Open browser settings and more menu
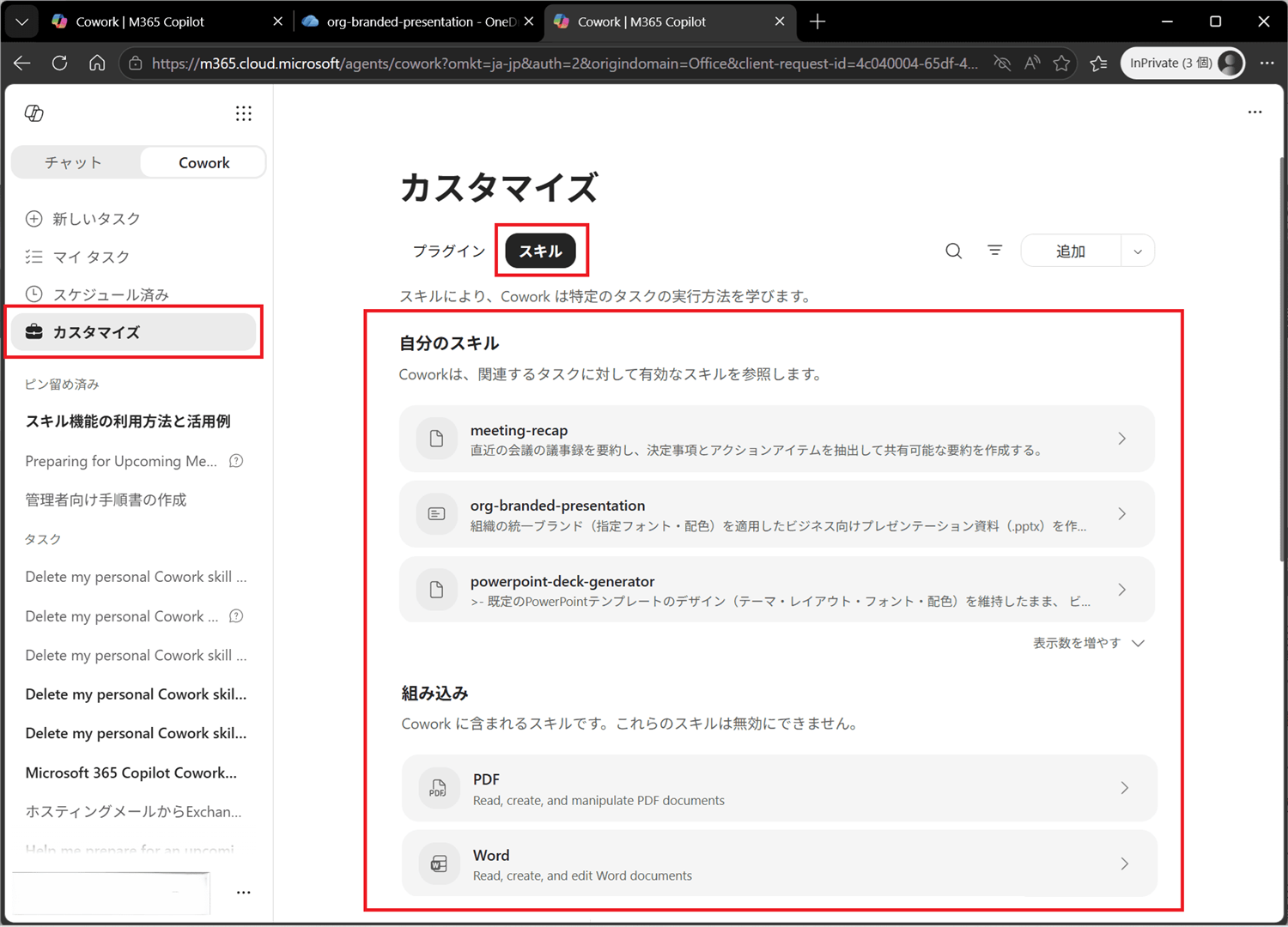Screen dimensions: 1288x927 click(1267, 63)
